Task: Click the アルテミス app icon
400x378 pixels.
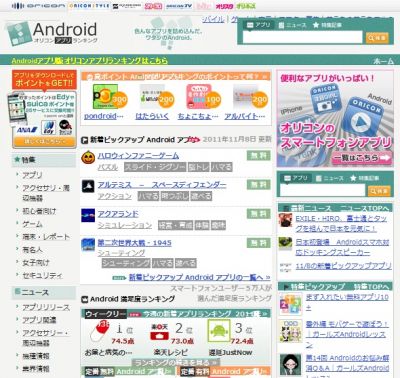Action: pyautogui.click(x=88, y=186)
